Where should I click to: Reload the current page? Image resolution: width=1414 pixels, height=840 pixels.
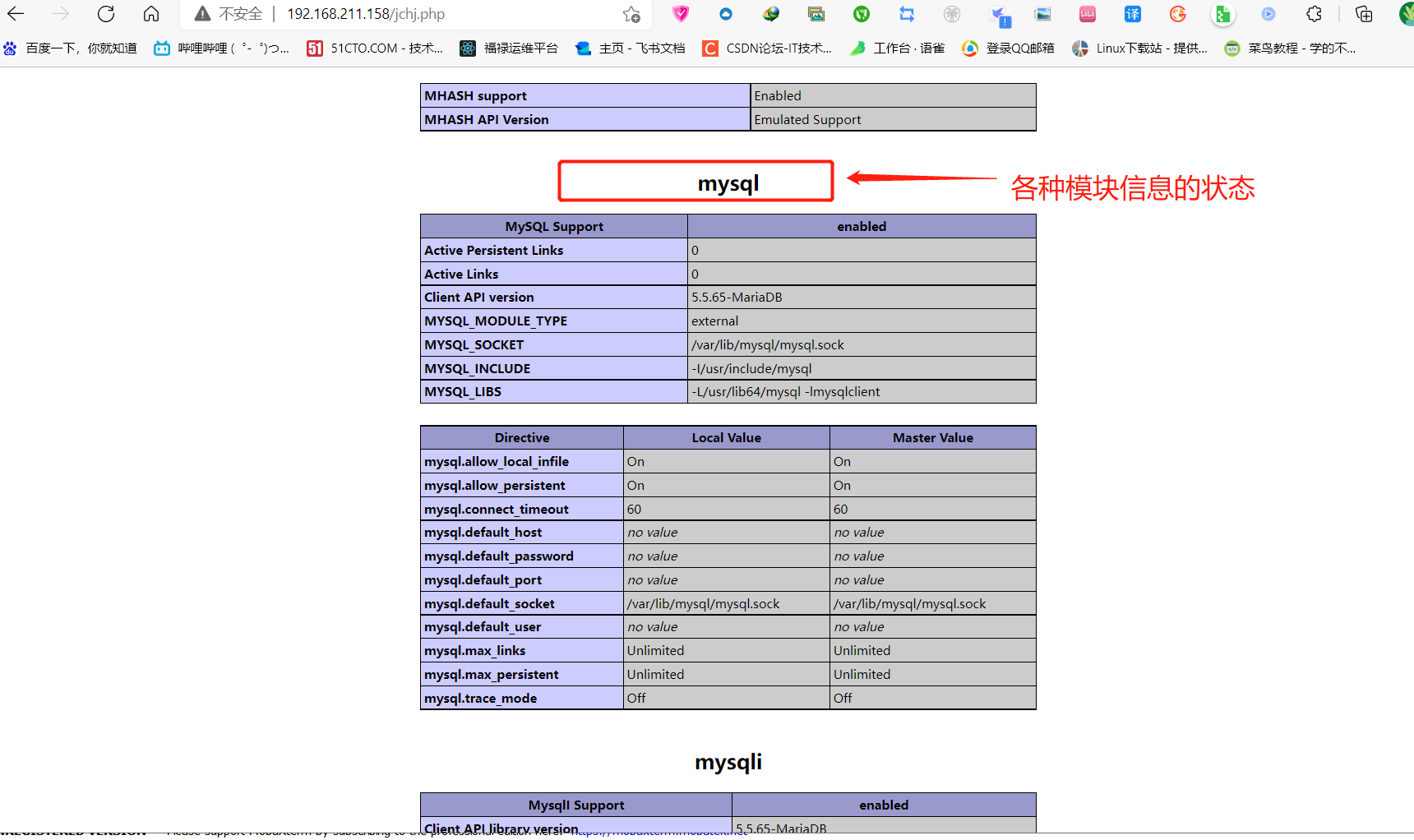click(106, 14)
